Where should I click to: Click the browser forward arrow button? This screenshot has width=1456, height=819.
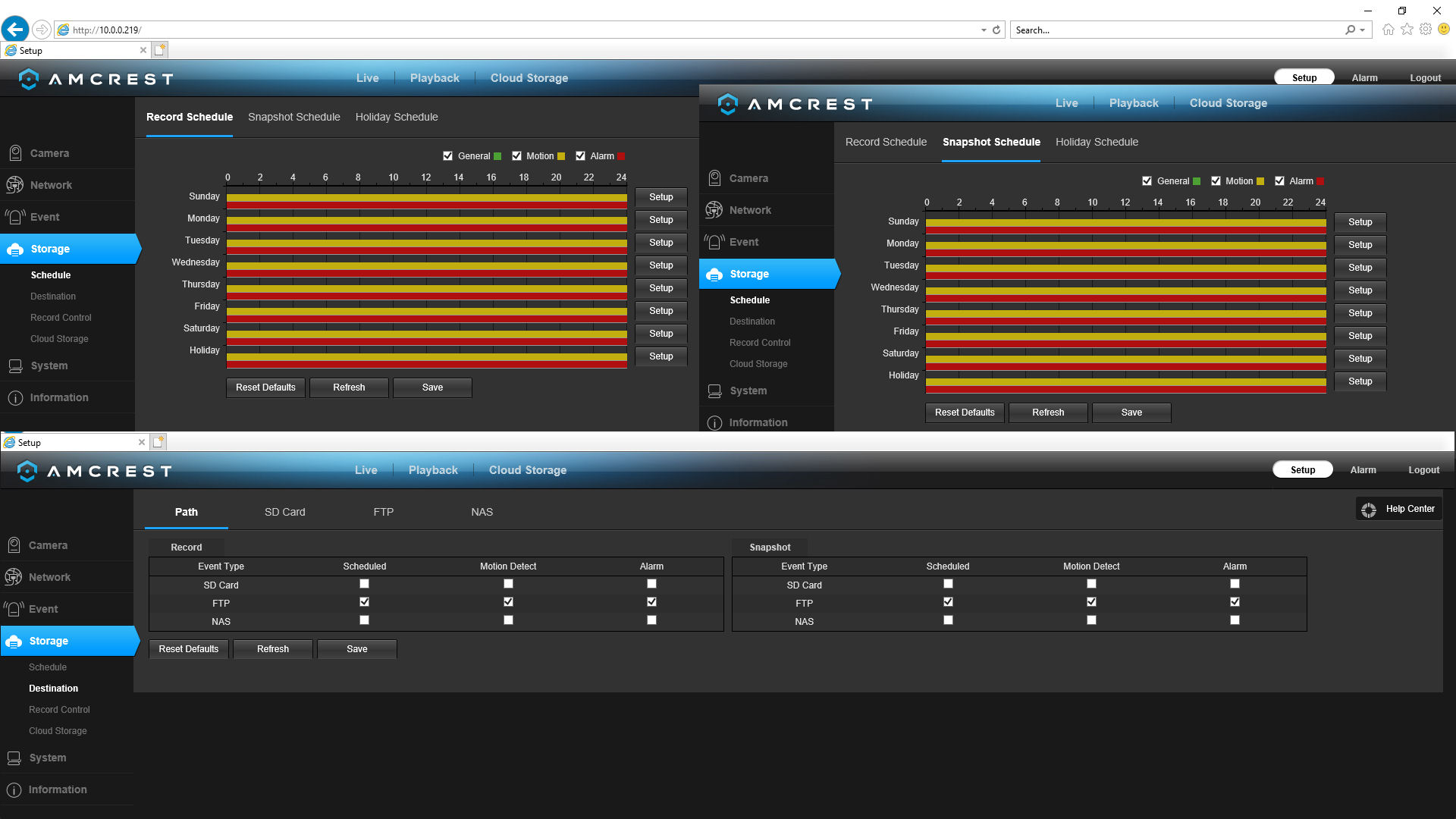point(42,30)
